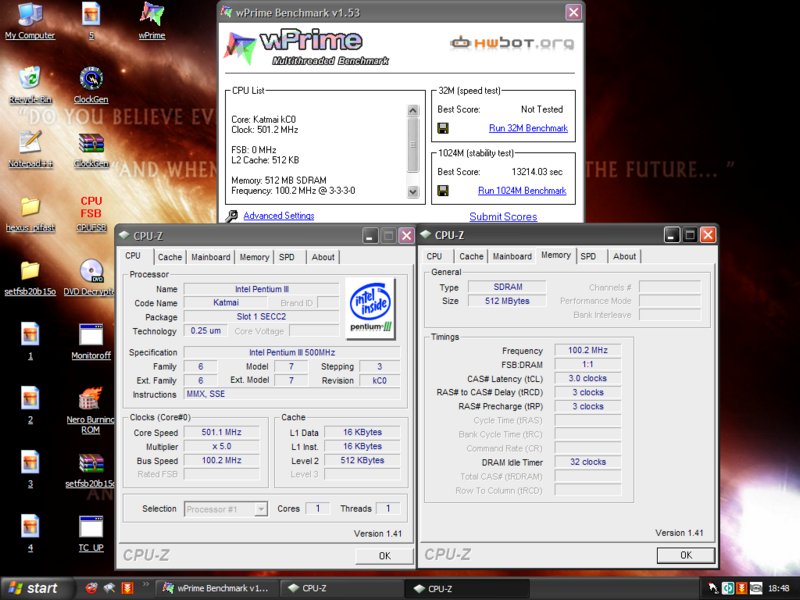Click Specification field Intel Pentium III 500MHz
The height and width of the screenshot is (600, 800).
click(x=292, y=353)
